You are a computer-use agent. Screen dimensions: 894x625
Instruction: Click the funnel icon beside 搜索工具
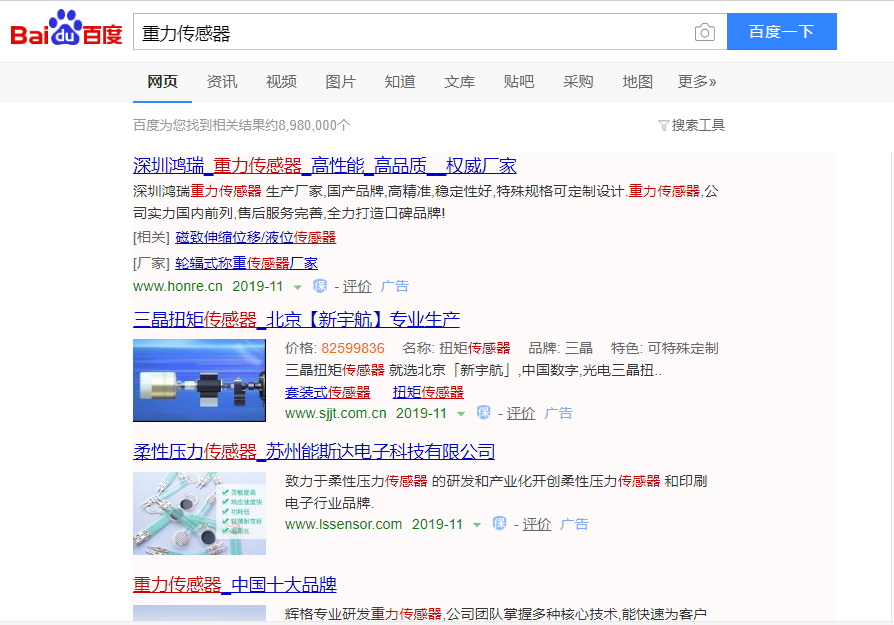663,125
